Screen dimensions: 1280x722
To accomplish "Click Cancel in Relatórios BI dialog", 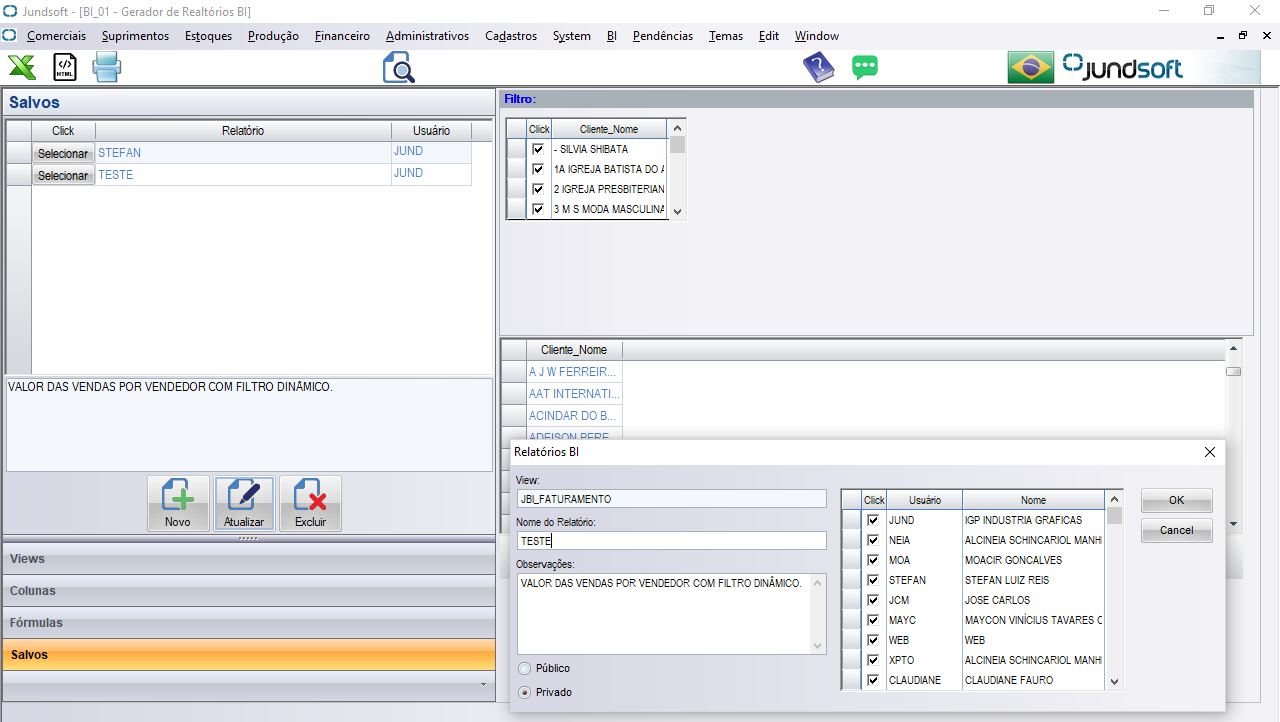I will click(1176, 530).
